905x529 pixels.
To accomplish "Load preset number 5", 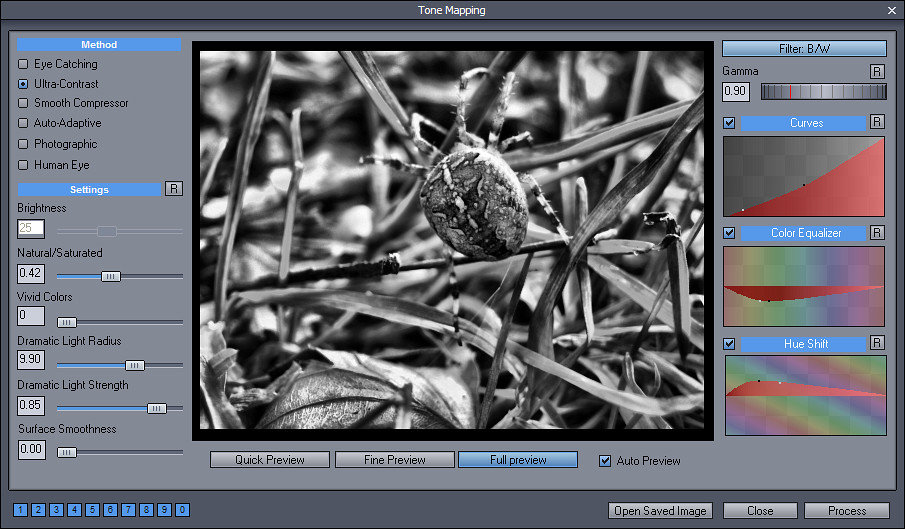I will tap(93, 510).
